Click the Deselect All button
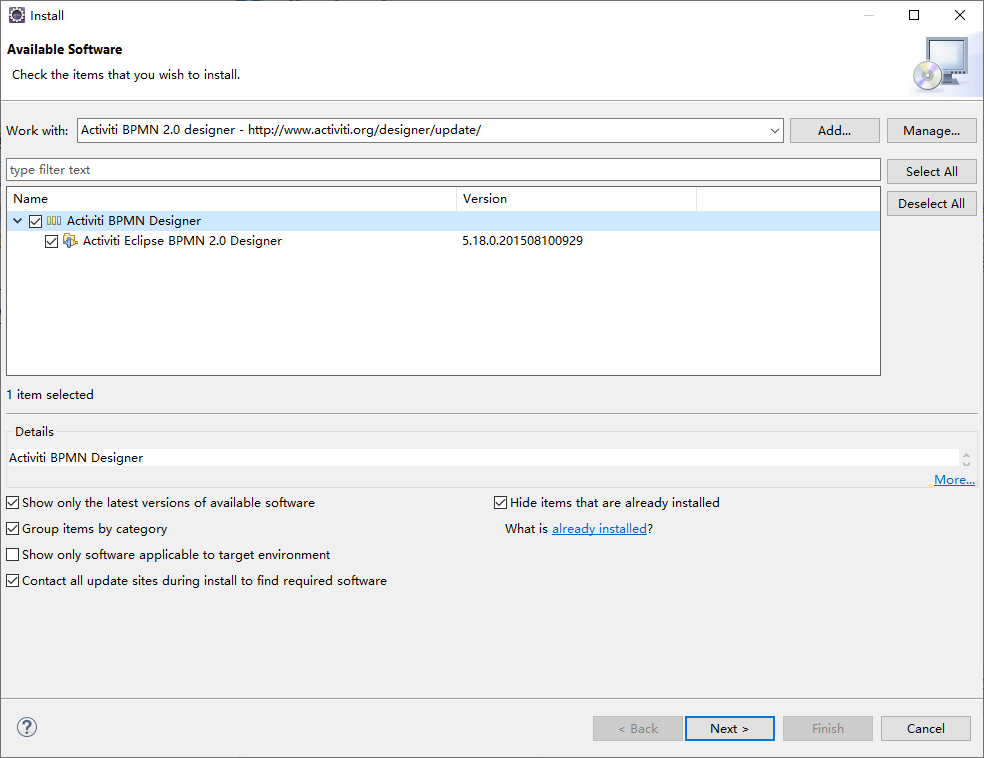Image resolution: width=984 pixels, height=758 pixels. tap(931, 203)
